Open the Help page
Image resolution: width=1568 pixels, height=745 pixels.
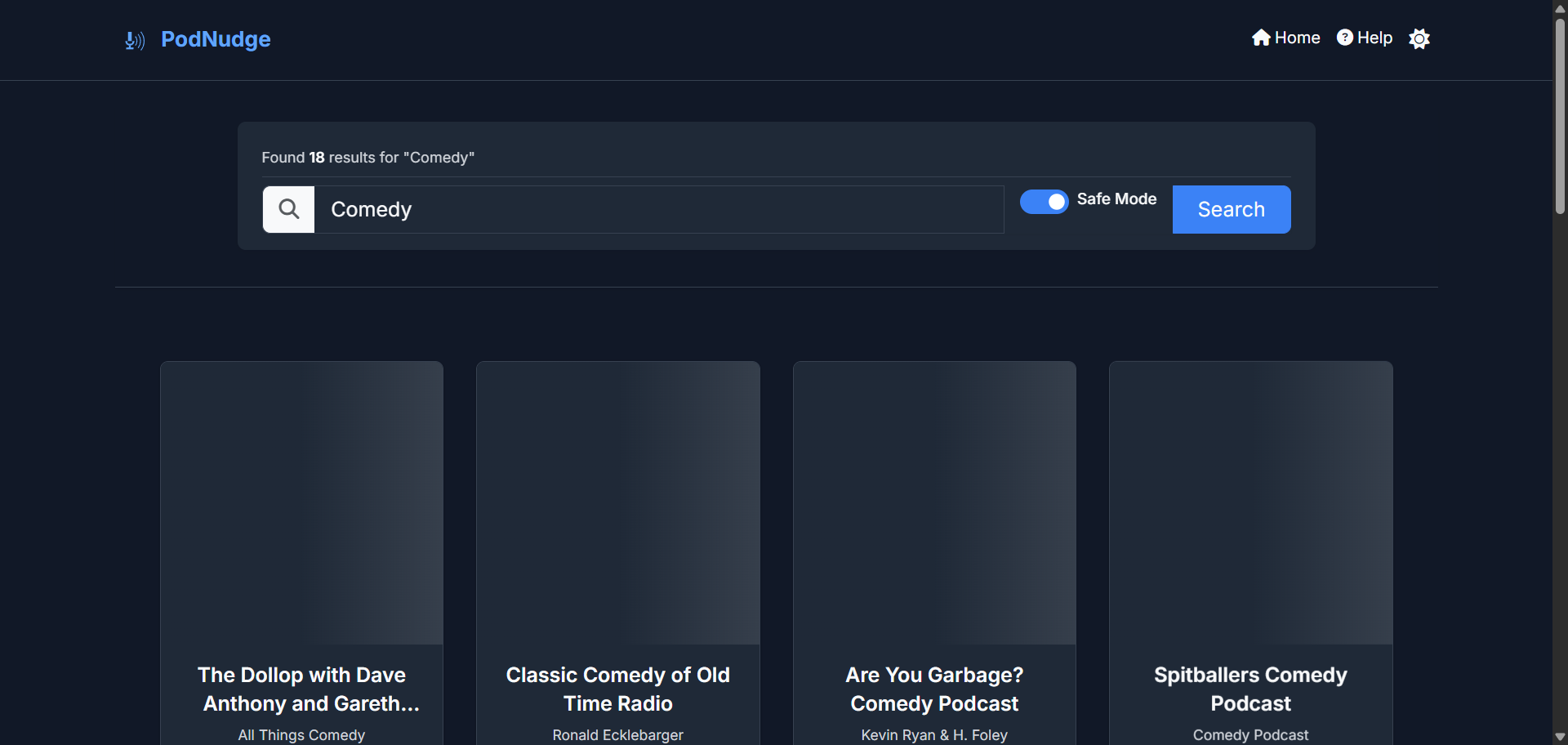click(x=1364, y=38)
